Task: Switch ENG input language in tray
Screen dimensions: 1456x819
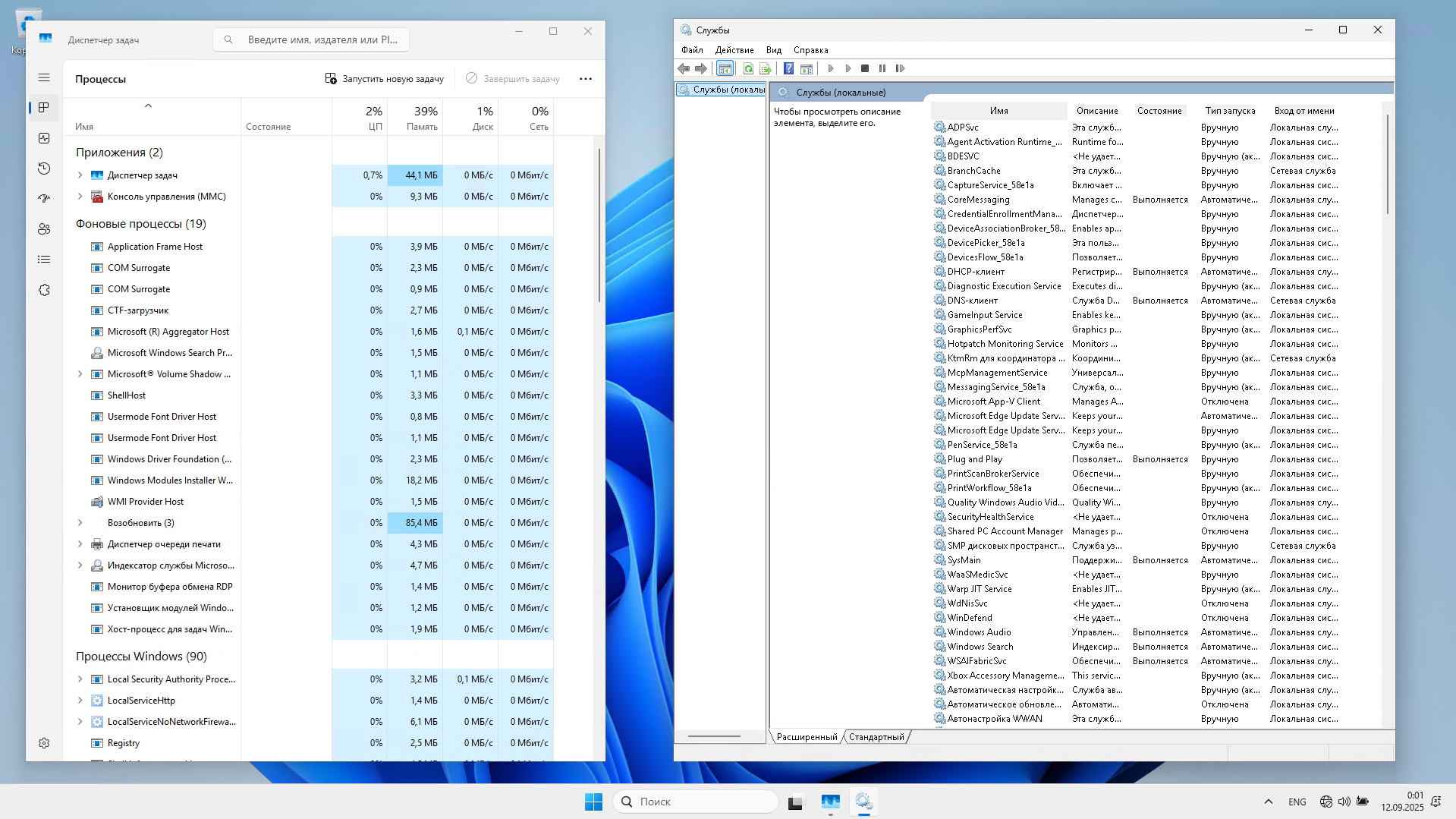Action: (1297, 802)
